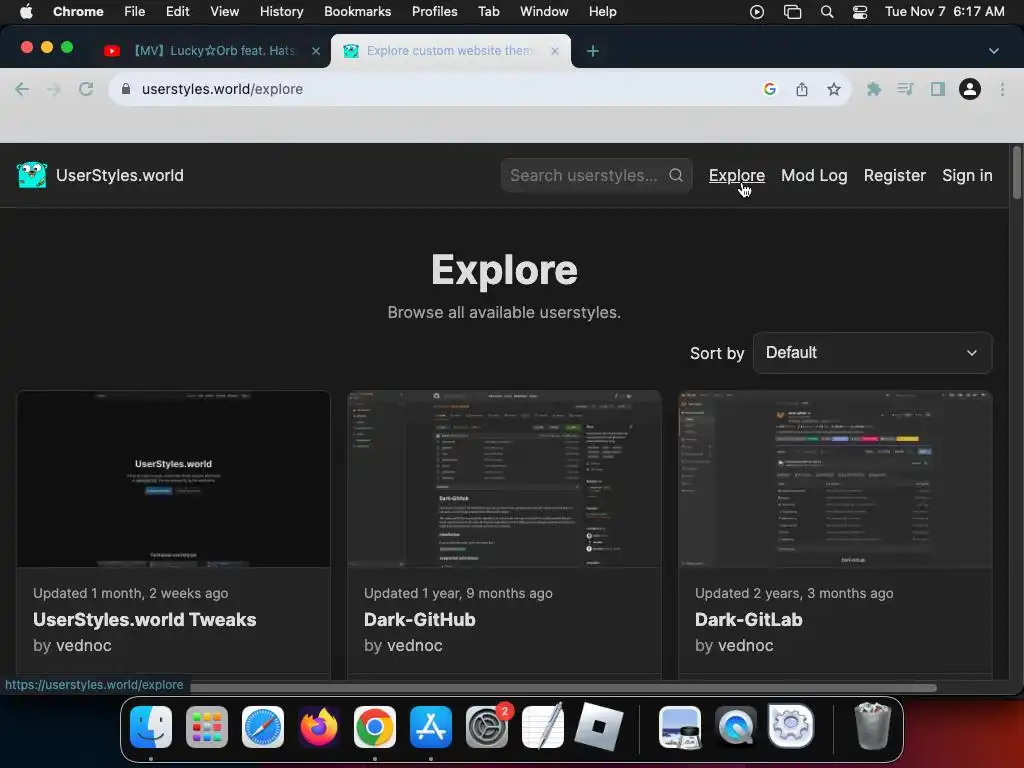Screen dimensions: 1024x768
Task: Open the History menu
Action: pos(281,12)
